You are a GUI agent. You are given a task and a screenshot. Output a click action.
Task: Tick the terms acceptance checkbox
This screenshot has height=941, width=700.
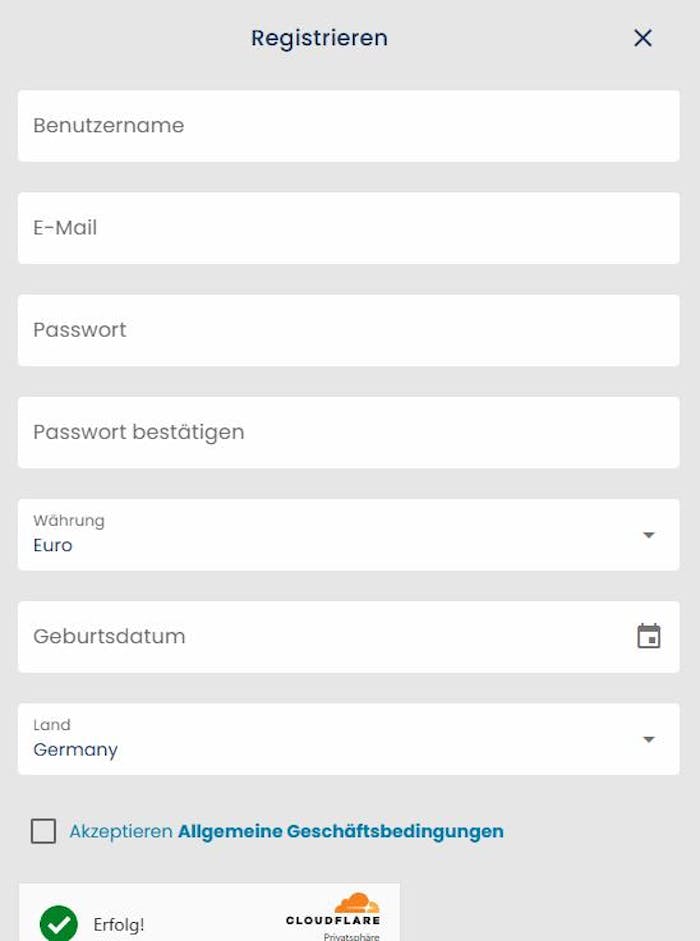(x=43, y=831)
